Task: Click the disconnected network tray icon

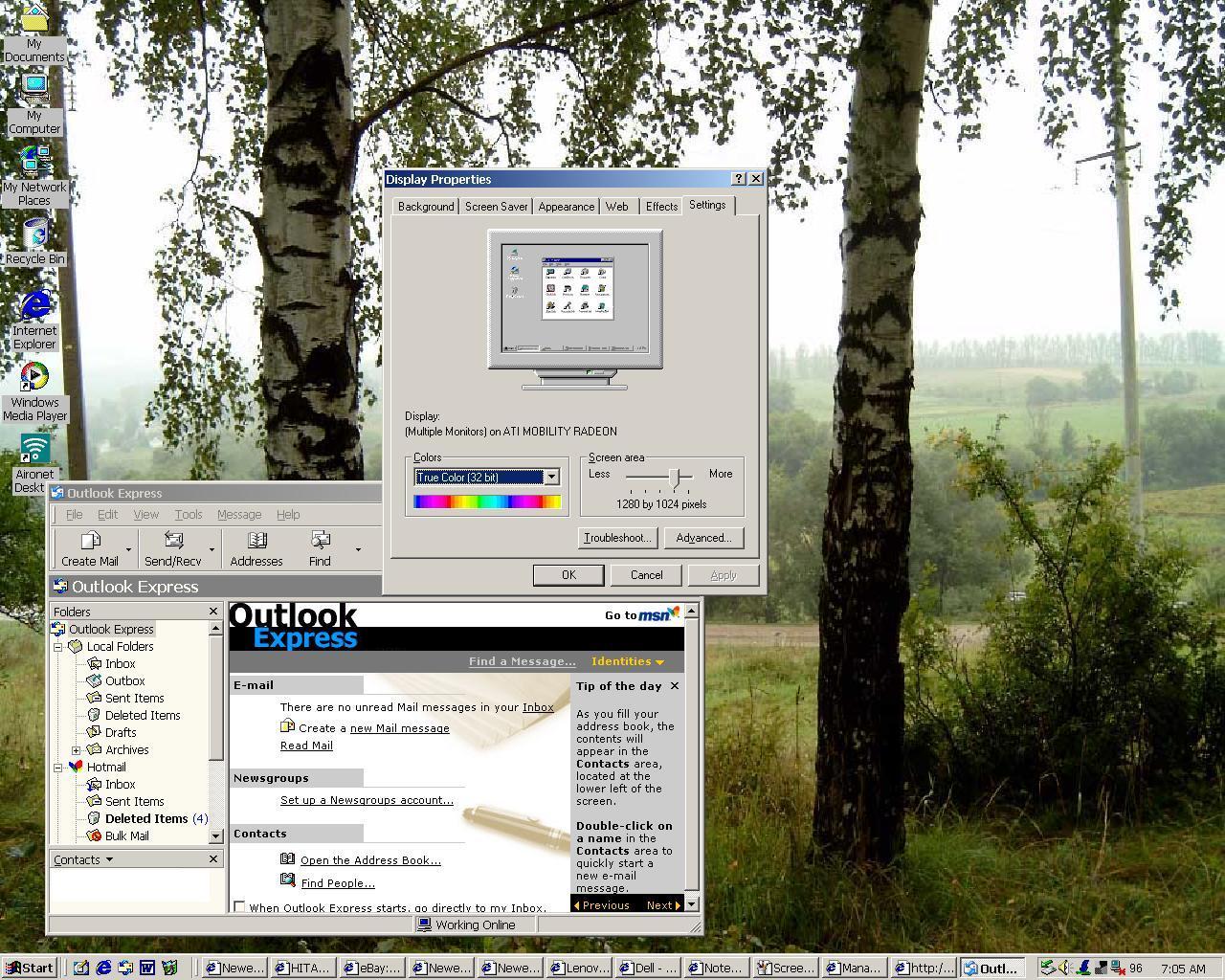Action: (1117, 968)
